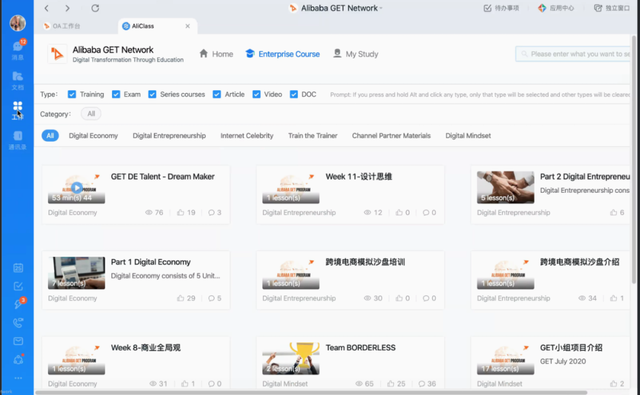This screenshot has width=640, height=395.
Task: Click the Alibaba GET Network logo
Action: point(57,54)
